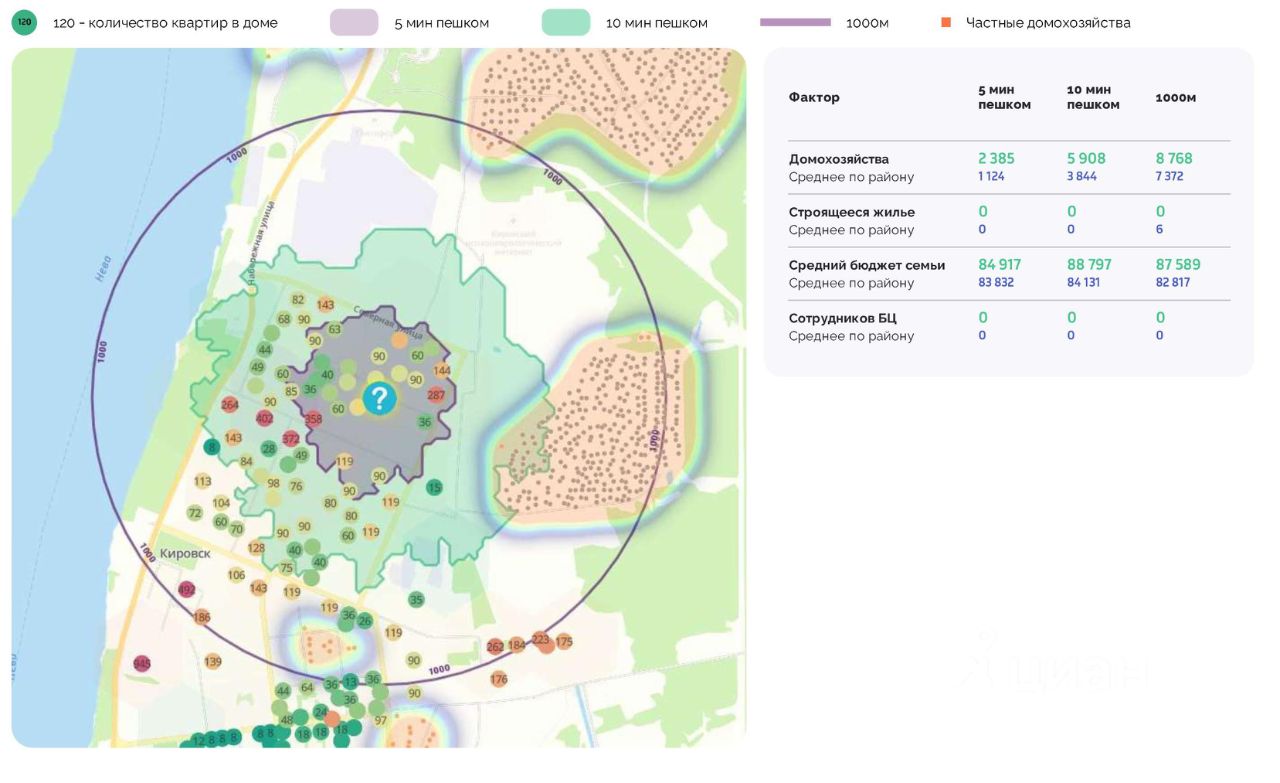Click the Частные домохозяйства orange legend square
Screen dimensions: 1280x783
(x=946, y=22)
